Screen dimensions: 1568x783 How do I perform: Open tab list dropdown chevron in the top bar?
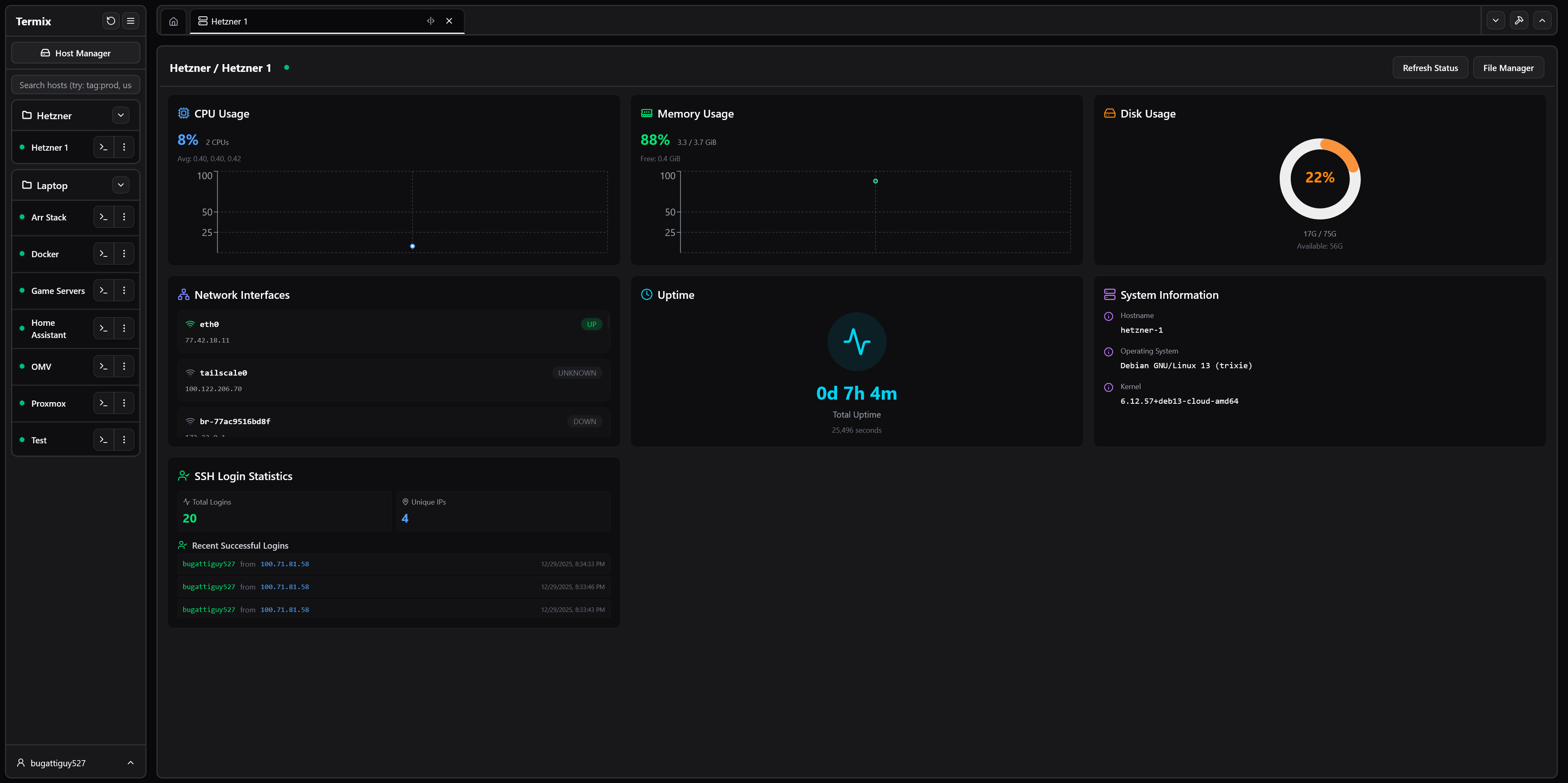[x=1496, y=21]
